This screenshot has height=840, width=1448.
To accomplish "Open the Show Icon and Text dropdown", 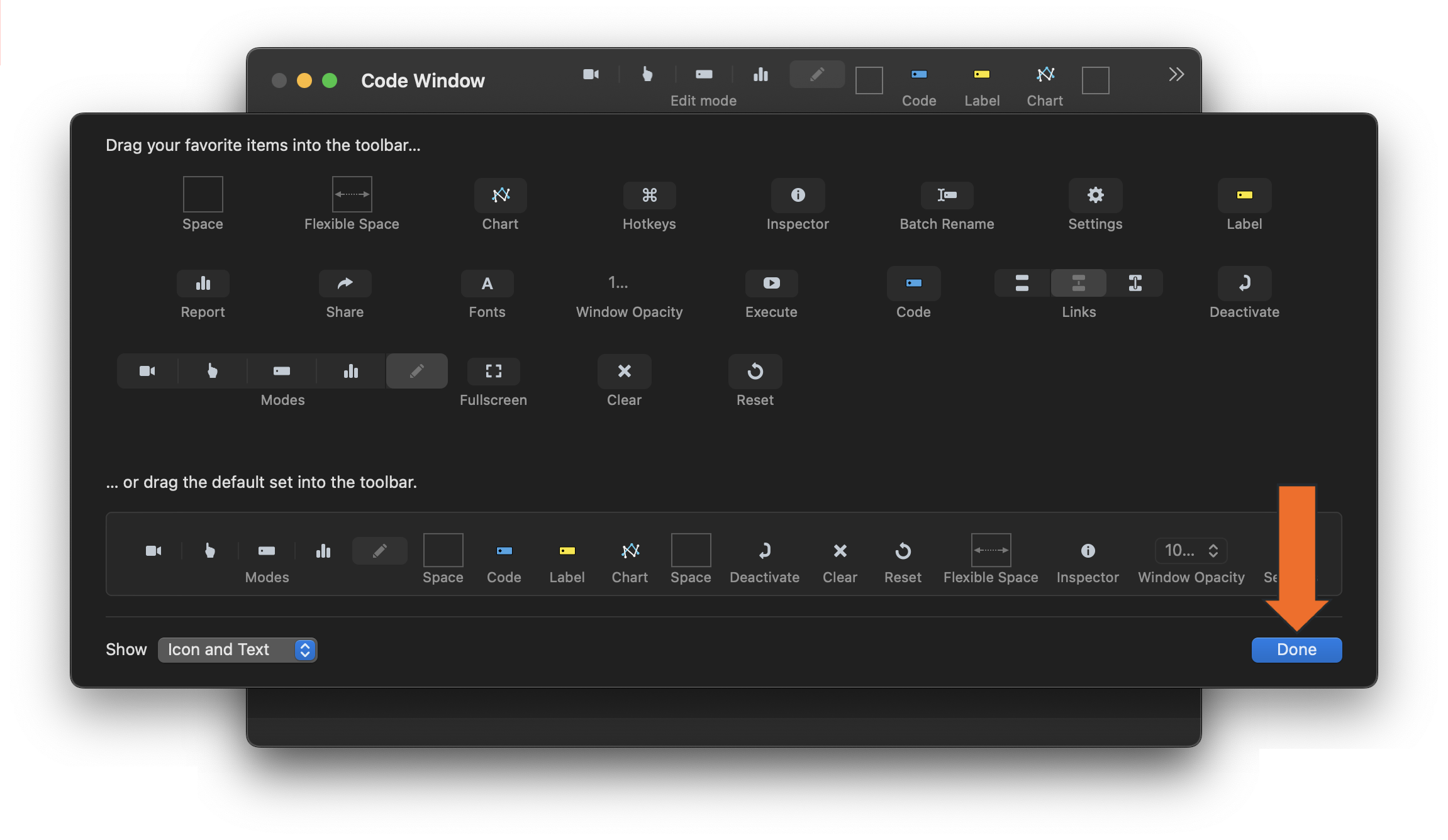I will pos(237,649).
